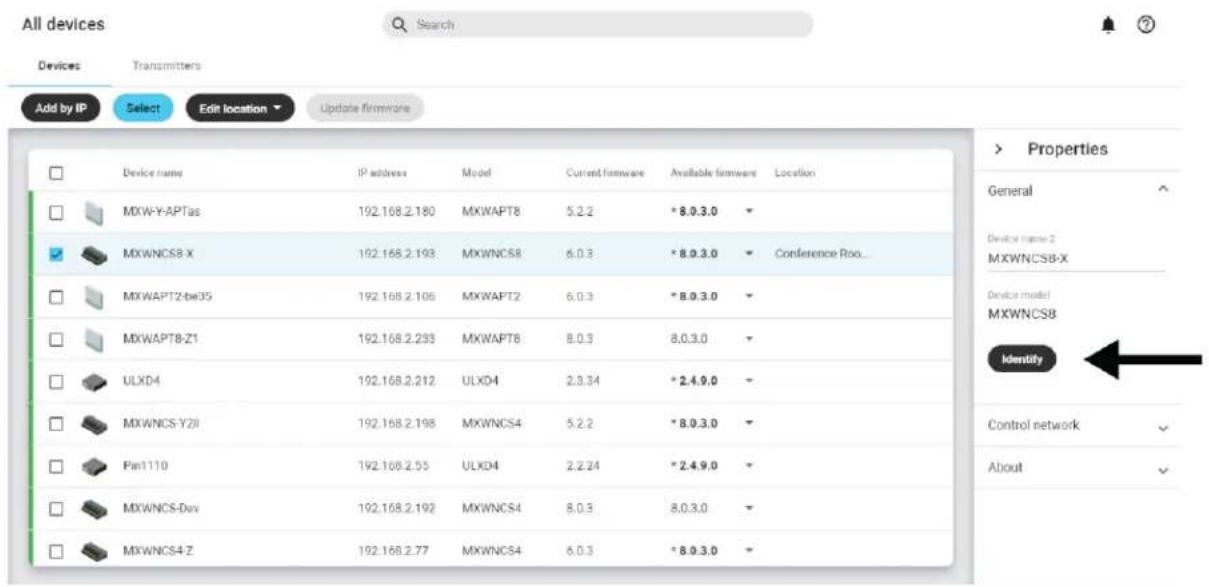The width and height of the screenshot is (1209, 587).
Task: Check the box for MXWAPT8-Z1
Action: click(x=57, y=339)
